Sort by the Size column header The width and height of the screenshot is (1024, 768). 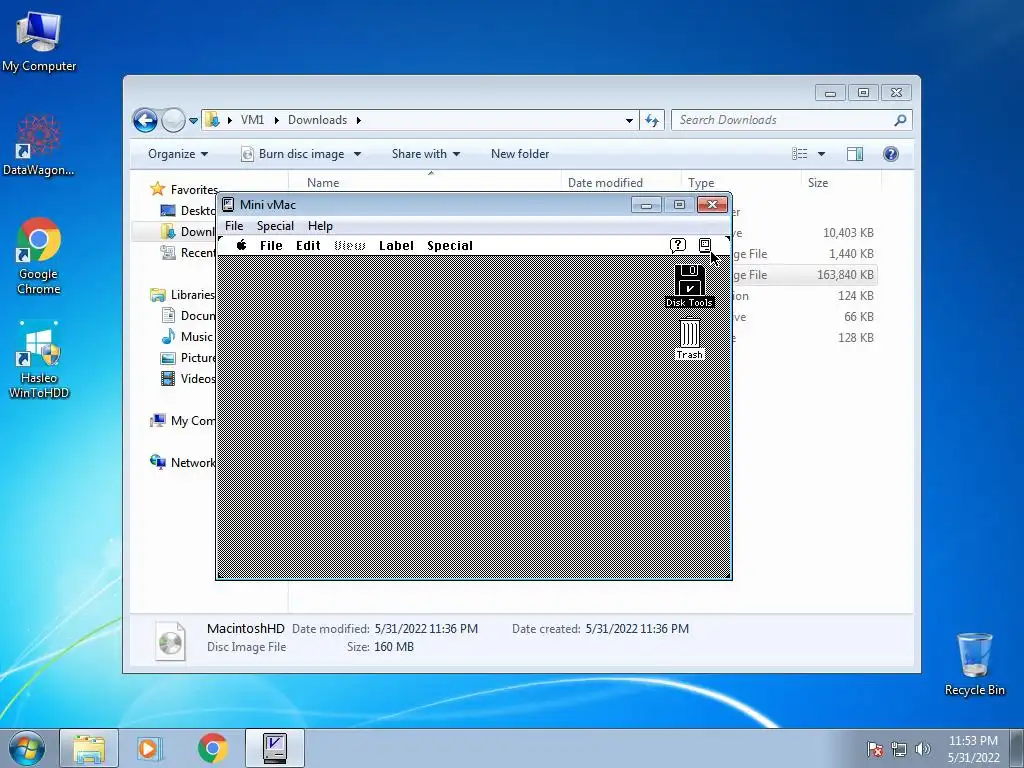click(x=839, y=183)
